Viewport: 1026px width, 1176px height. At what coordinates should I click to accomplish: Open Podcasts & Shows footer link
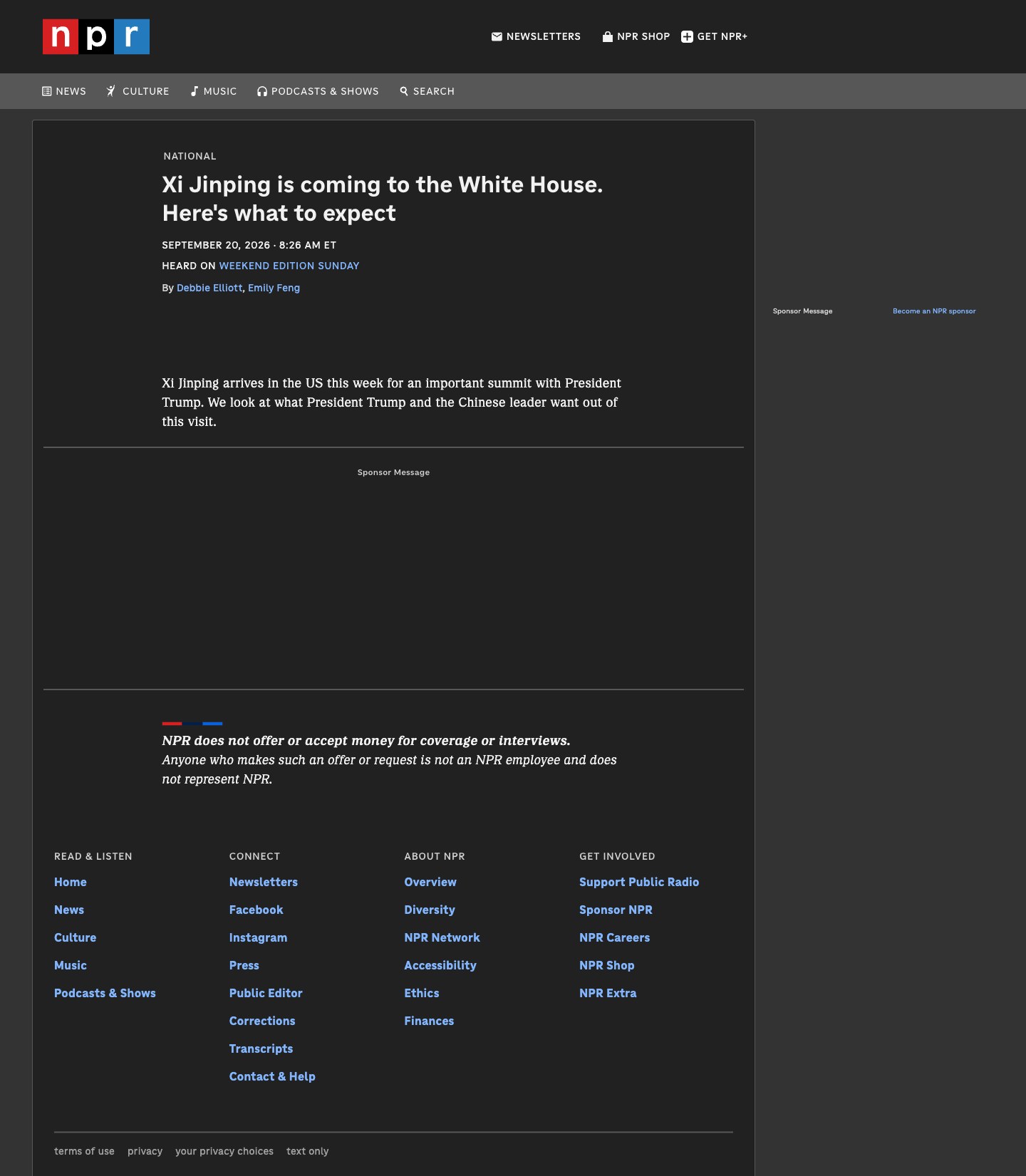click(105, 993)
